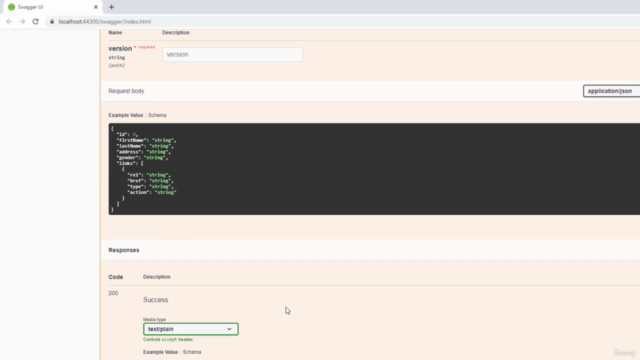640x360 pixels.
Task: Select the Swagger UI browser tab
Action: point(53,7)
